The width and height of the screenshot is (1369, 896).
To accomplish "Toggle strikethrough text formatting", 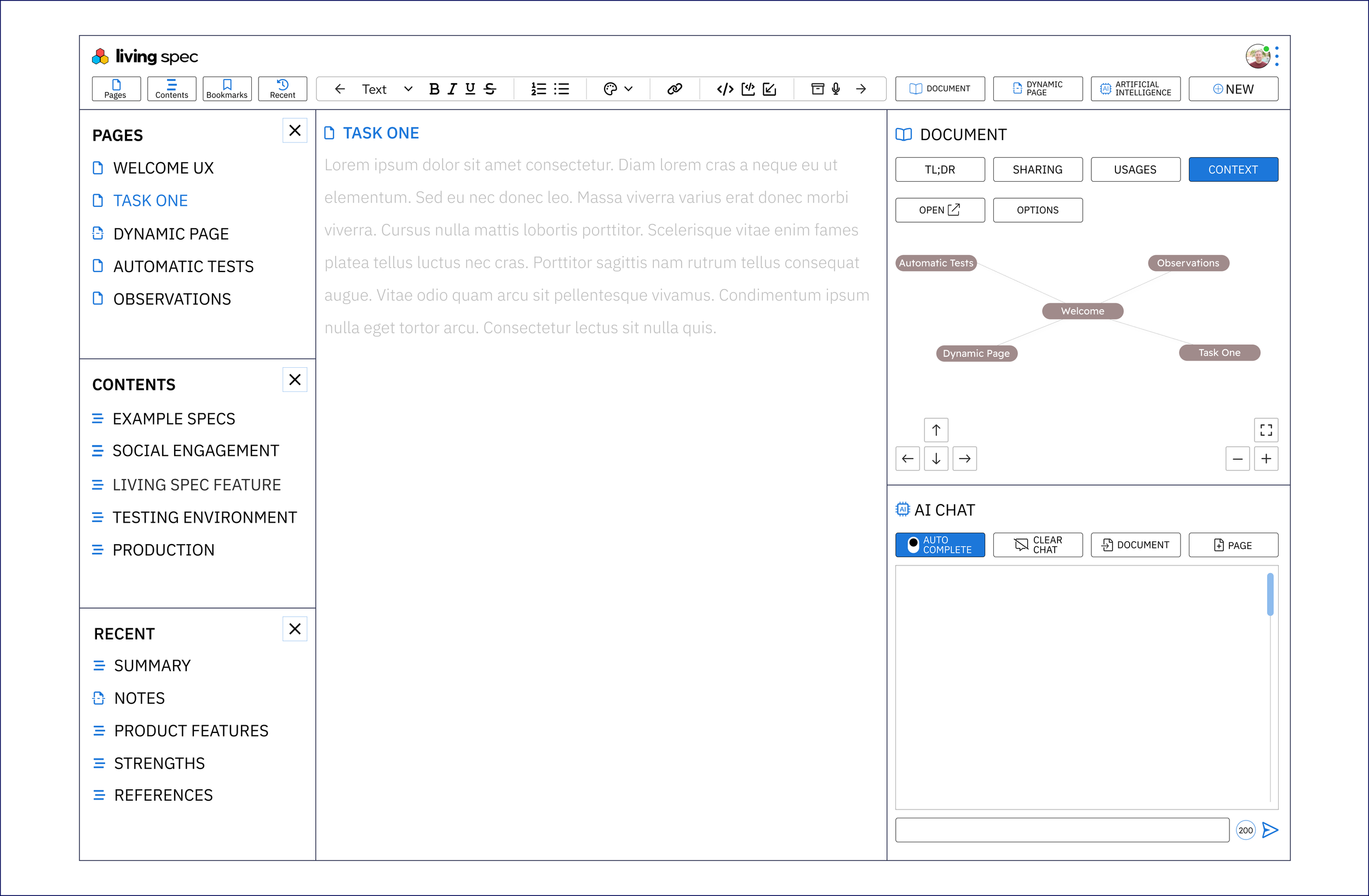I will click(490, 89).
